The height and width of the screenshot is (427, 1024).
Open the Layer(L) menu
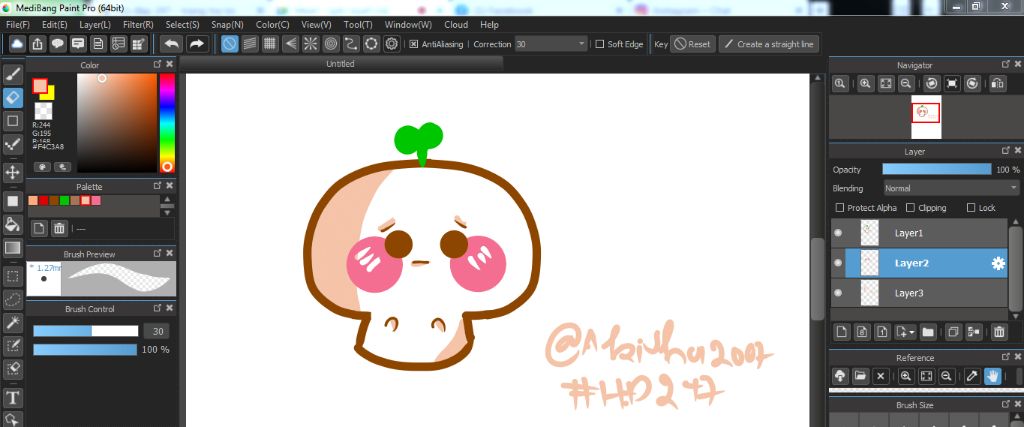(95, 25)
